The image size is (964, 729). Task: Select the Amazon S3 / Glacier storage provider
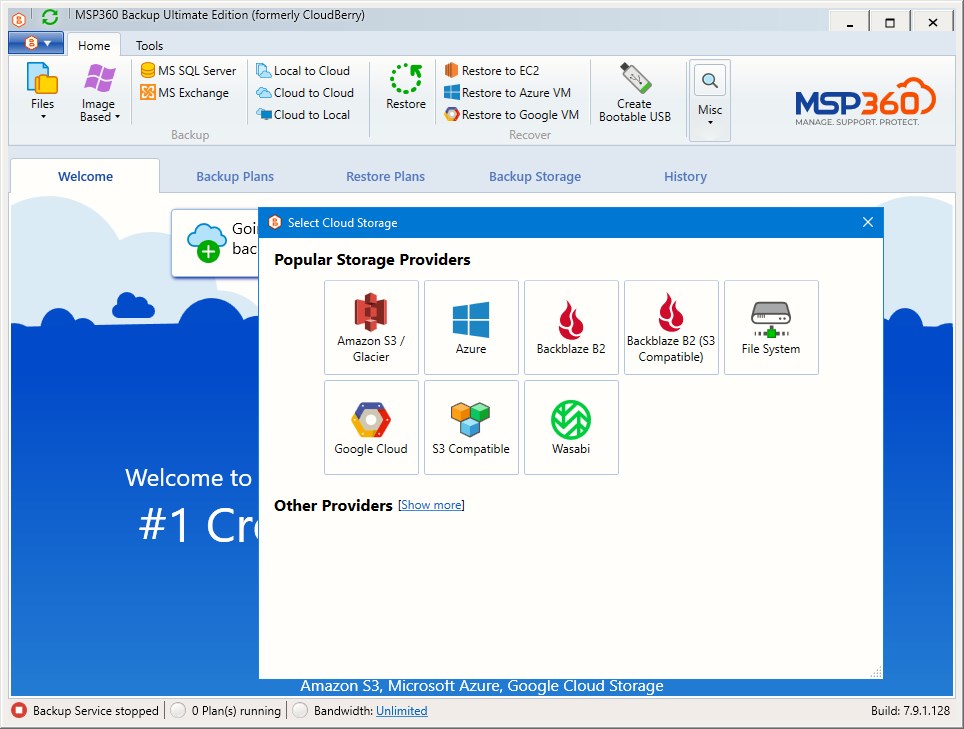371,327
